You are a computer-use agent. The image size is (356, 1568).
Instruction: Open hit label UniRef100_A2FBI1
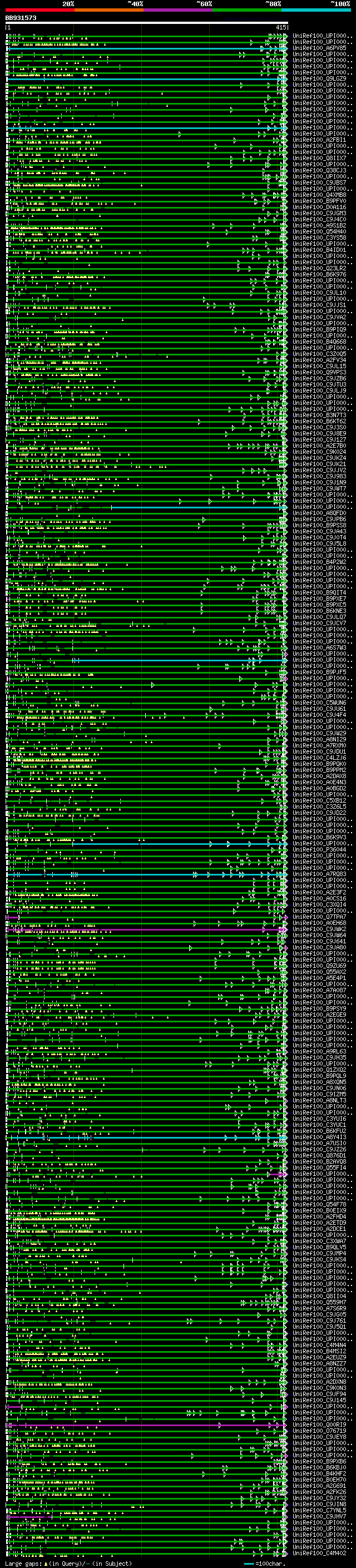click(319, 140)
